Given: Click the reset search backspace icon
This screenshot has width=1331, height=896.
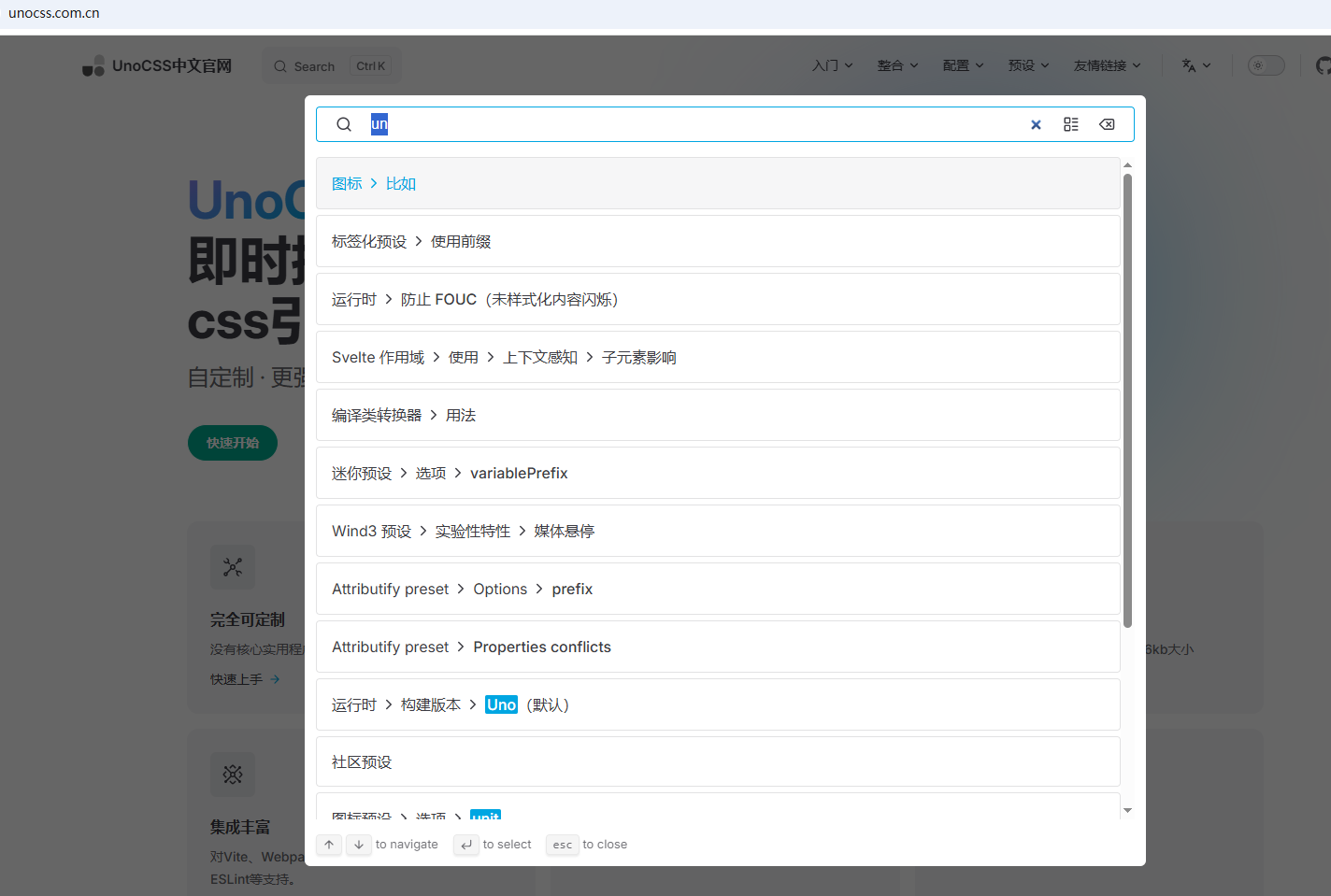Looking at the screenshot, I should (1107, 124).
